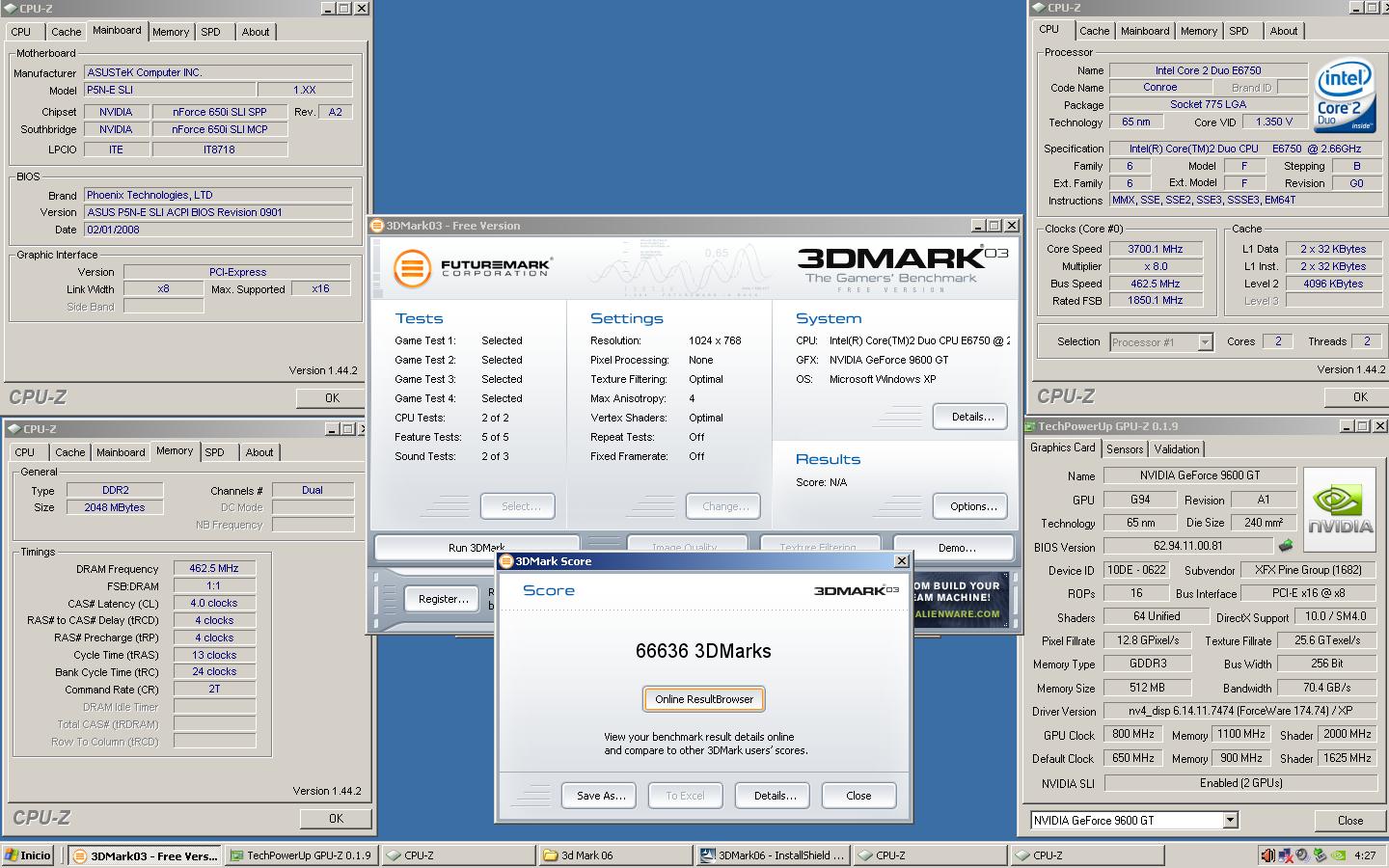
Task: Open the CPU tab in the Mainboard CPU-Z window
Action: point(21,32)
